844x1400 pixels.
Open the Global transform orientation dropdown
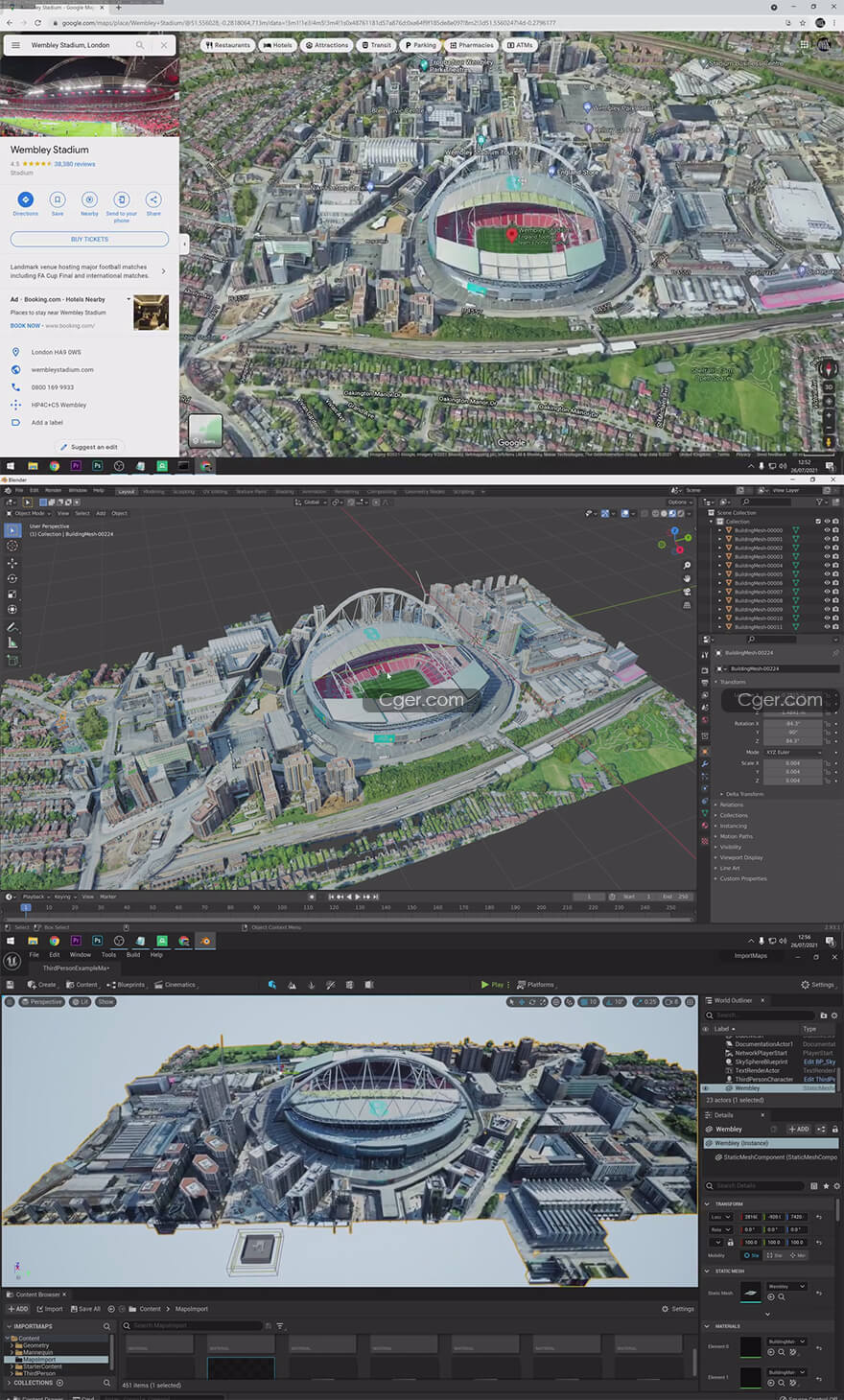[311, 502]
